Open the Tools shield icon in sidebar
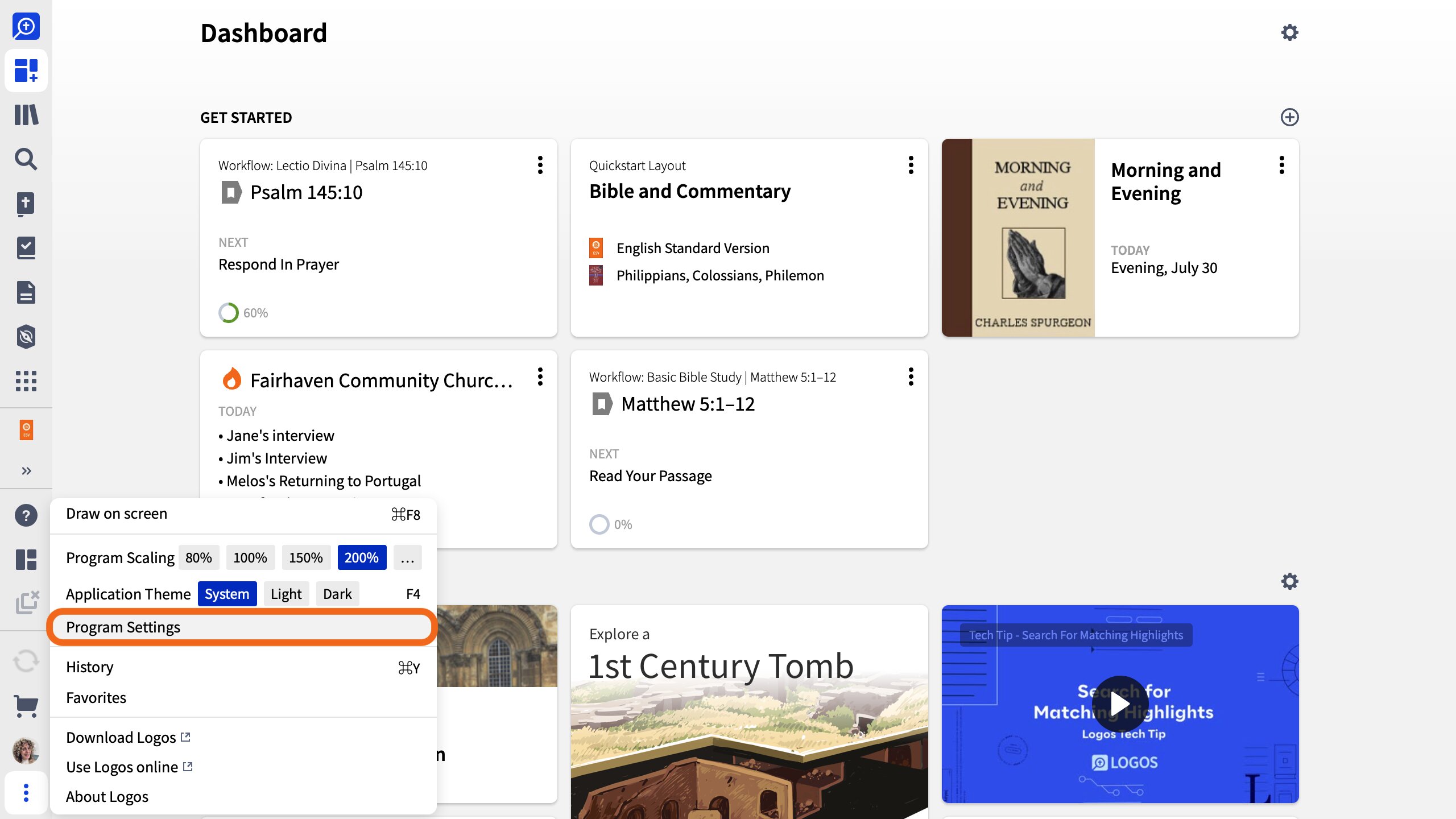1456x819 pixels. (26, 337)
